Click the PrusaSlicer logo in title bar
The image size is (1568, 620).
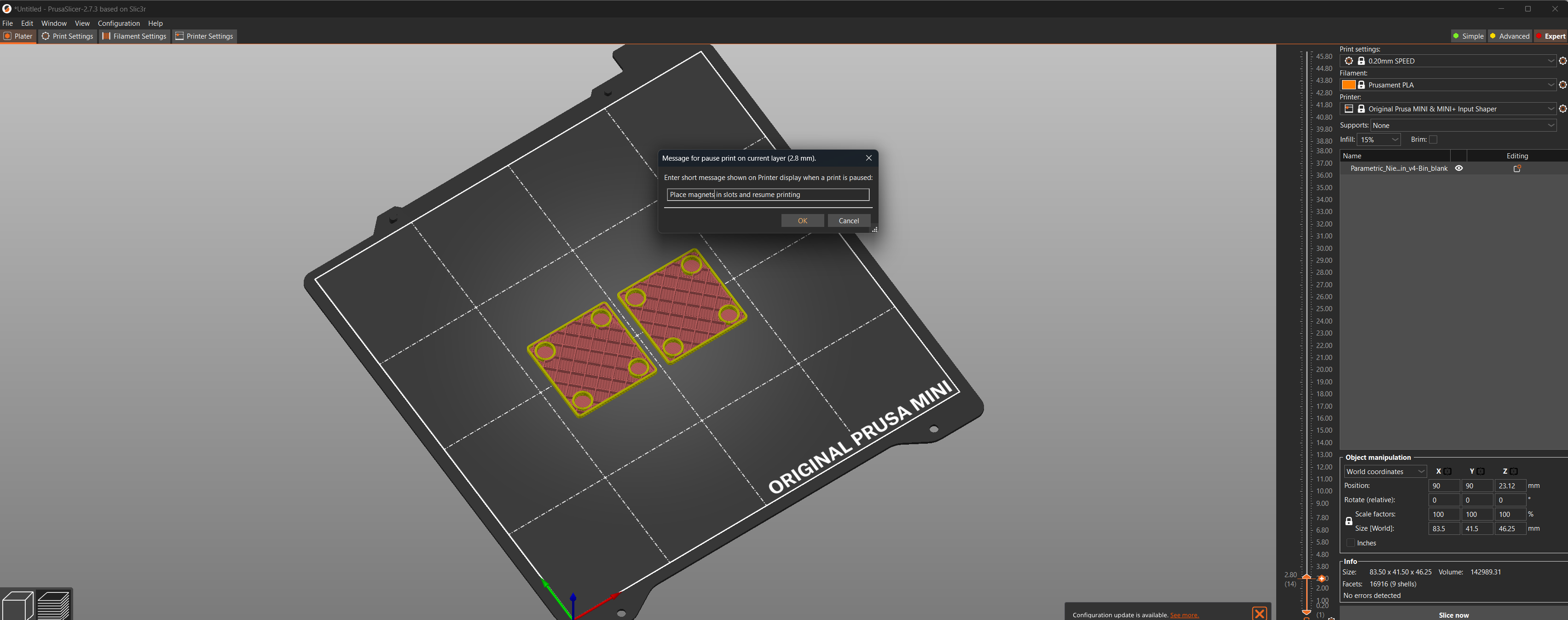[7, 9]
